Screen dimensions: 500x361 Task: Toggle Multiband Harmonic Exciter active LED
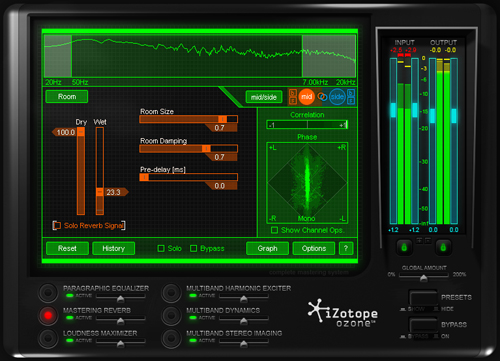193,295
